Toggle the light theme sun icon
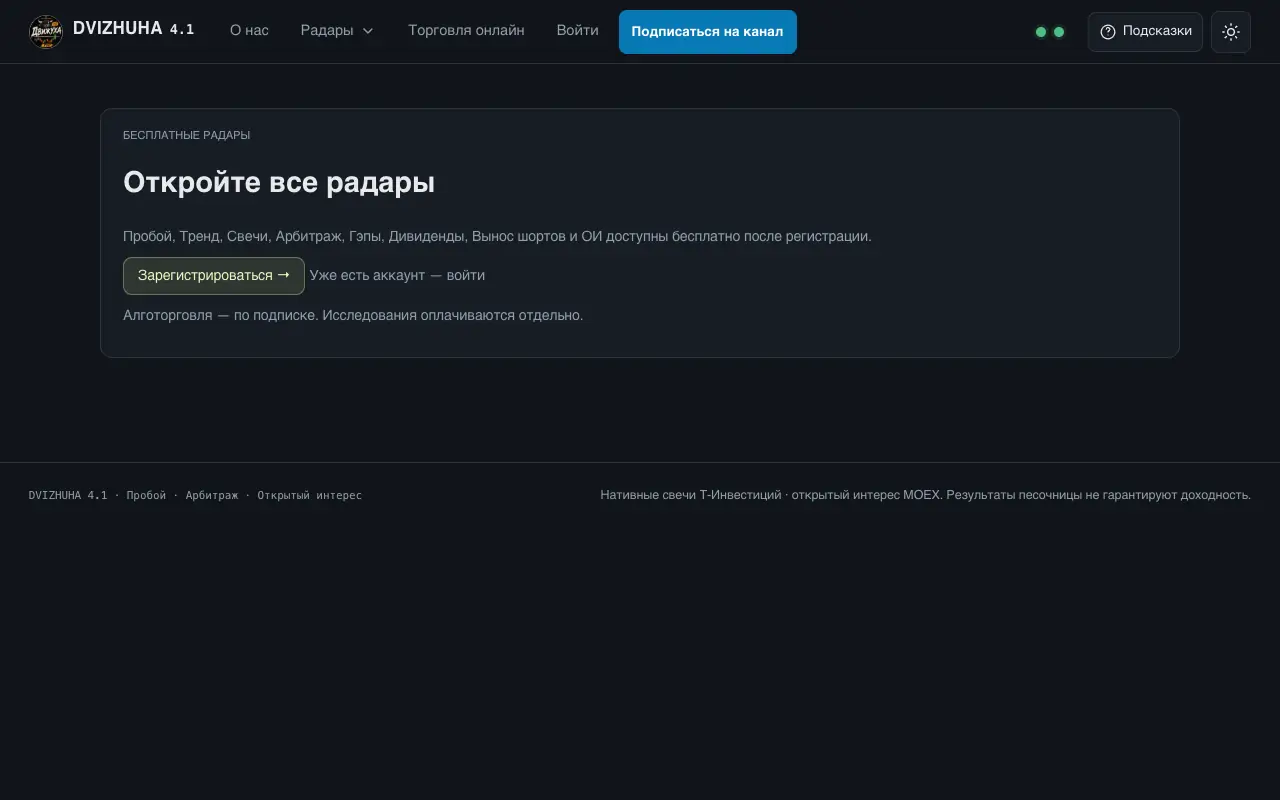The image size is (1280, 800). point(1231,32)
